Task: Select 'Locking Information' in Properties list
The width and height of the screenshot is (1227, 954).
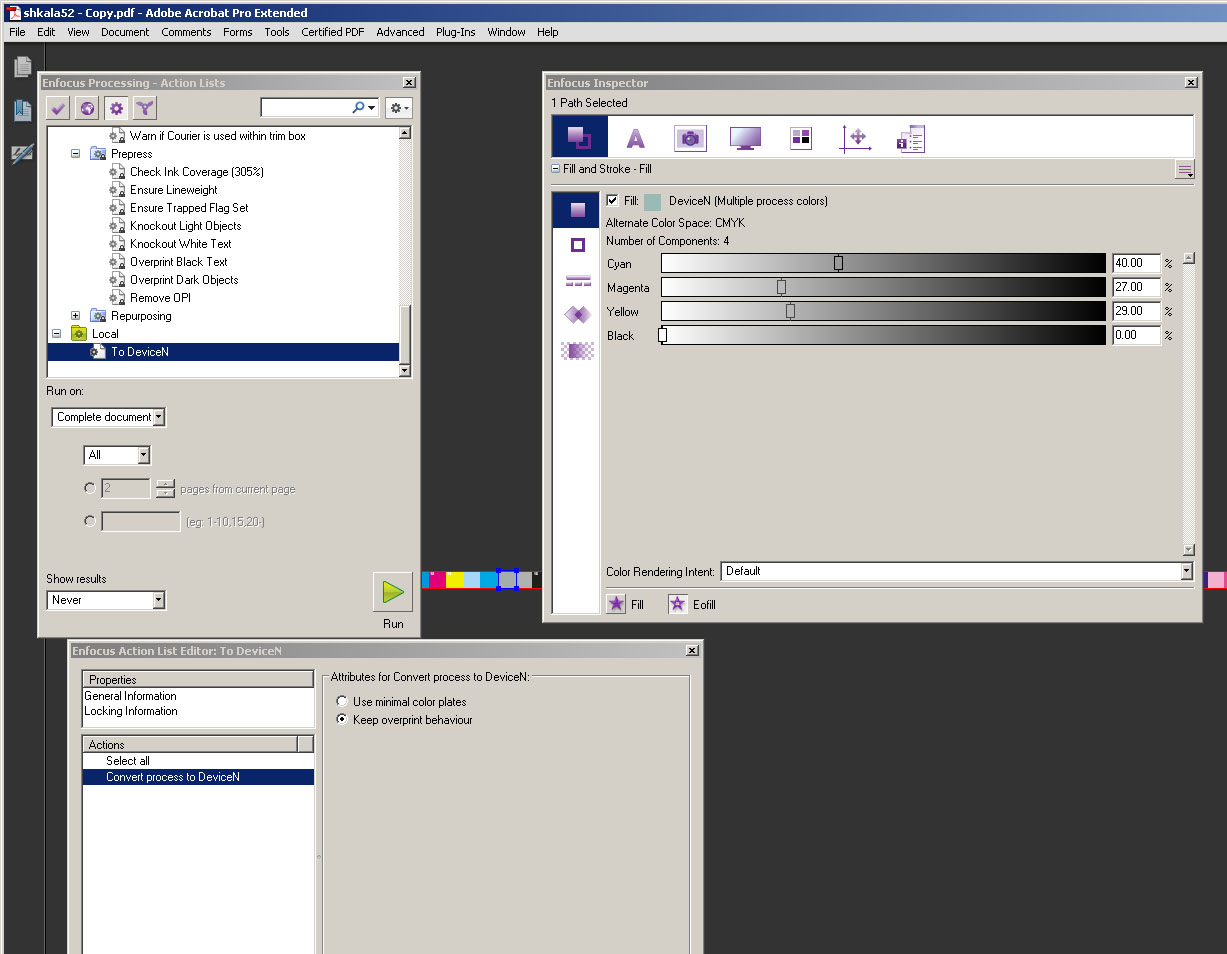Action: pyautogui.click(x=198, y=711)
